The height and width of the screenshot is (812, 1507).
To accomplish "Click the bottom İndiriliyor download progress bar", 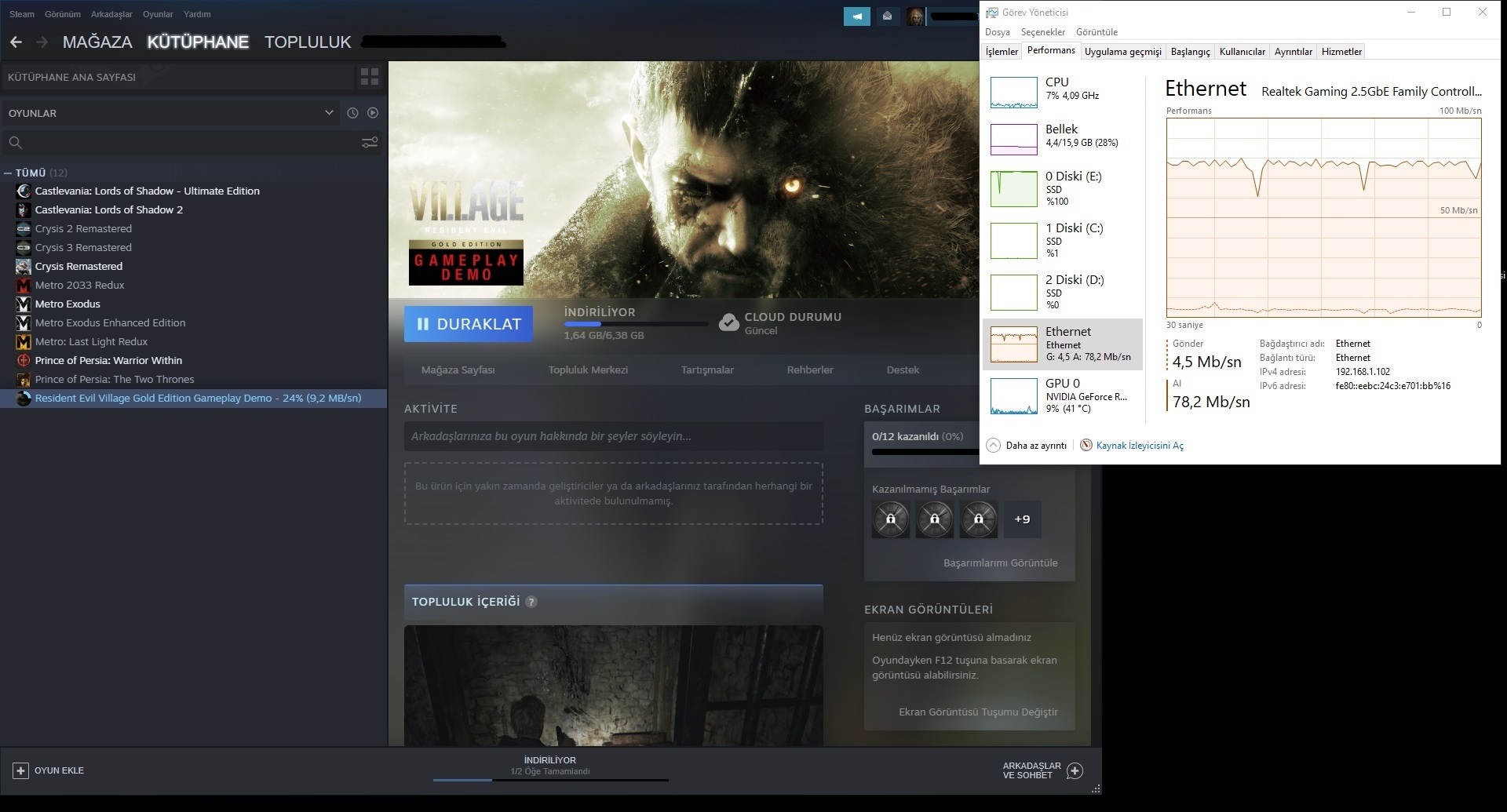I will pyautogui.click(x=550, y=779).
